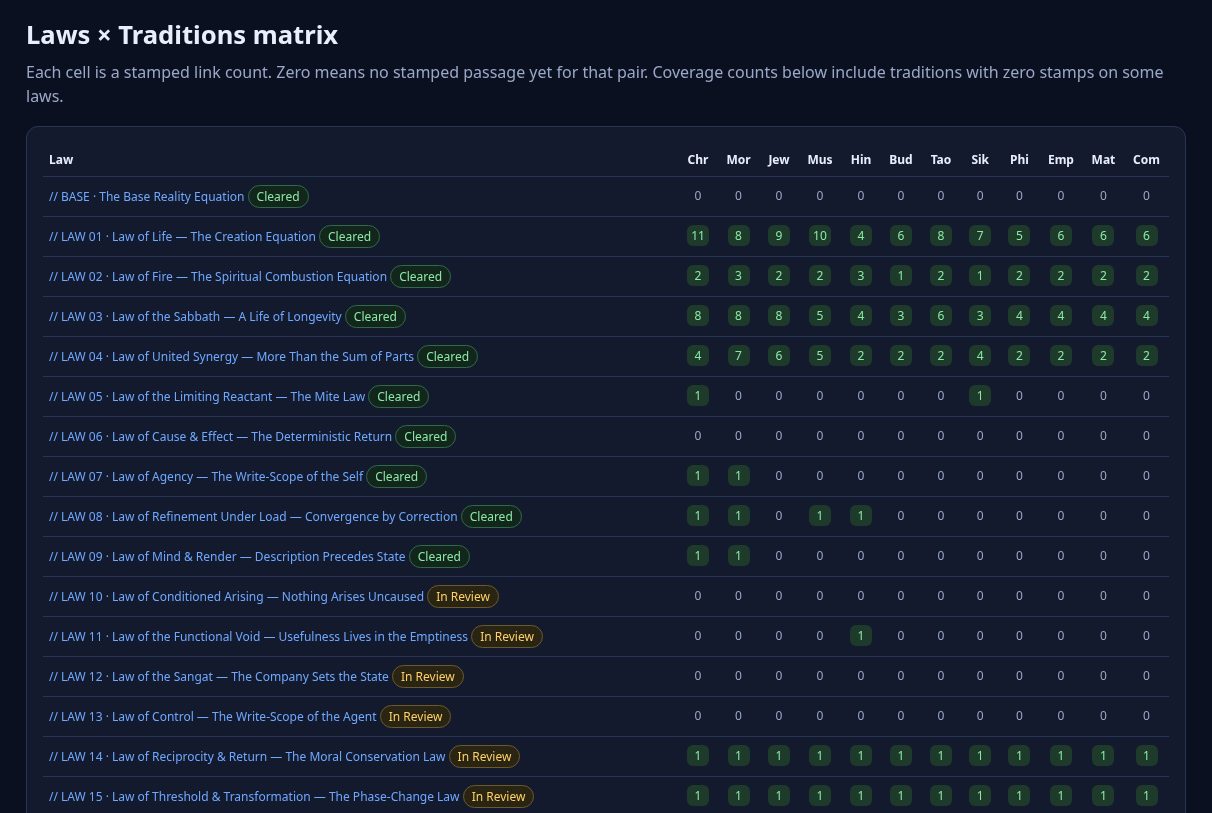
Task: Click the 1 cell in LAW 14 Com column
Action: [x=1146, y=756]
